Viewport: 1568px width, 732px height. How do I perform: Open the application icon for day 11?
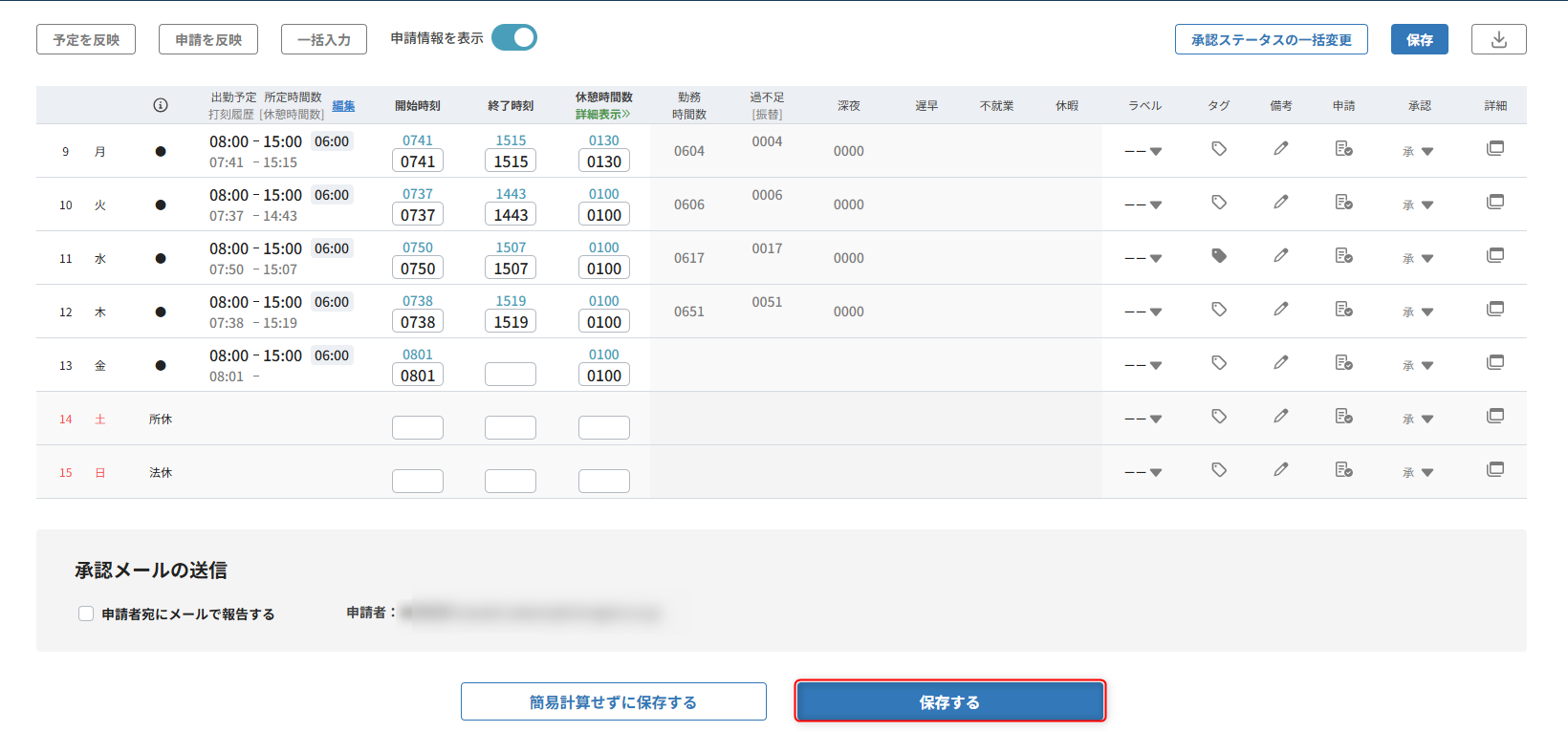point(1343,256)
